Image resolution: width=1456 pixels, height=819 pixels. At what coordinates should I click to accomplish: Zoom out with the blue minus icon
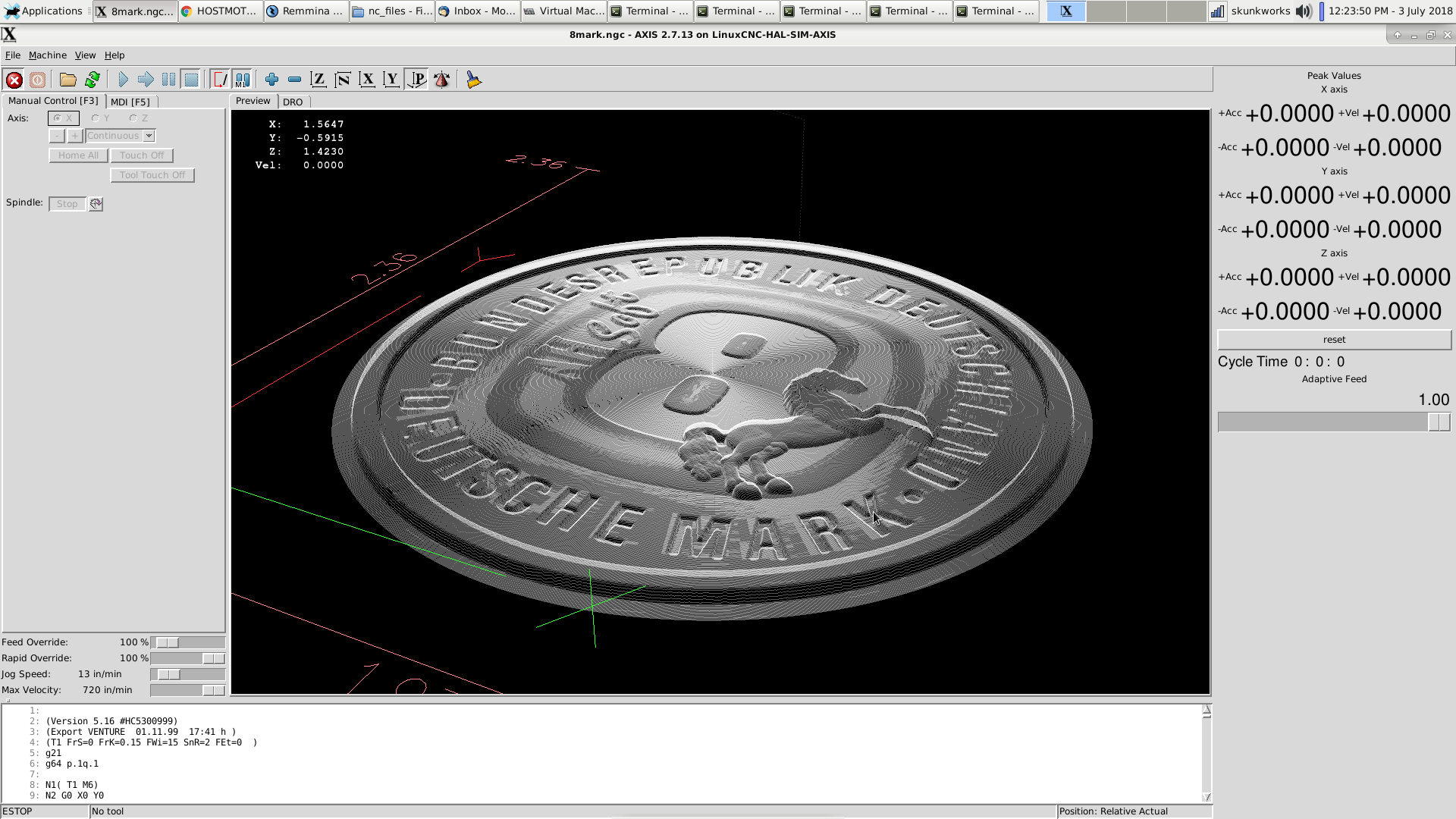295,80
